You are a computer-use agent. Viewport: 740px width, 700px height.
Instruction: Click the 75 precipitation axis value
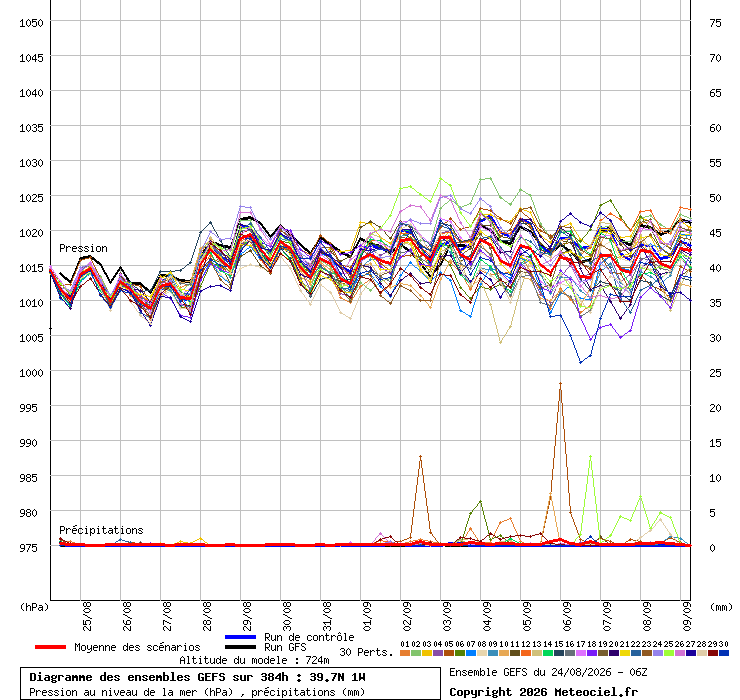715,23
